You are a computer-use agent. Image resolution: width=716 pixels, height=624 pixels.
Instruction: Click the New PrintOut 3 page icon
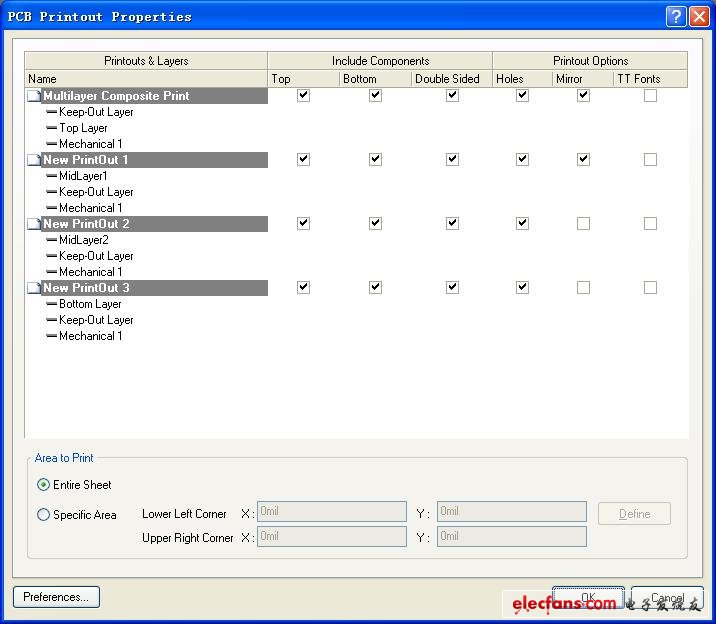33,288
